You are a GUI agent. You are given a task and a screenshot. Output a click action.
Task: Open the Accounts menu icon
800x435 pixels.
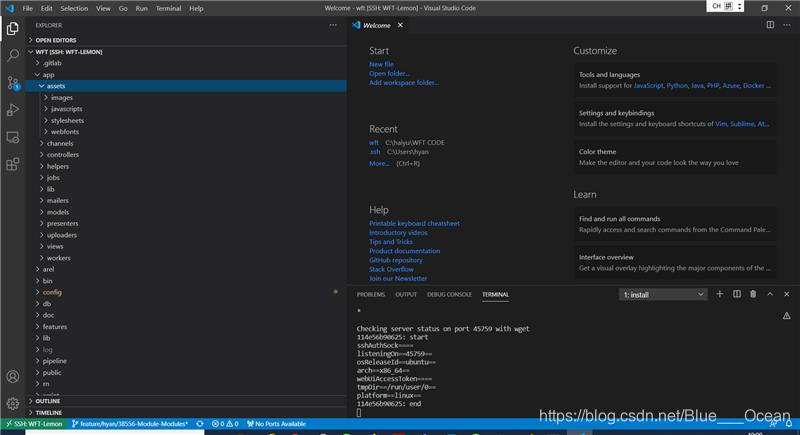[x=13, y=377]
